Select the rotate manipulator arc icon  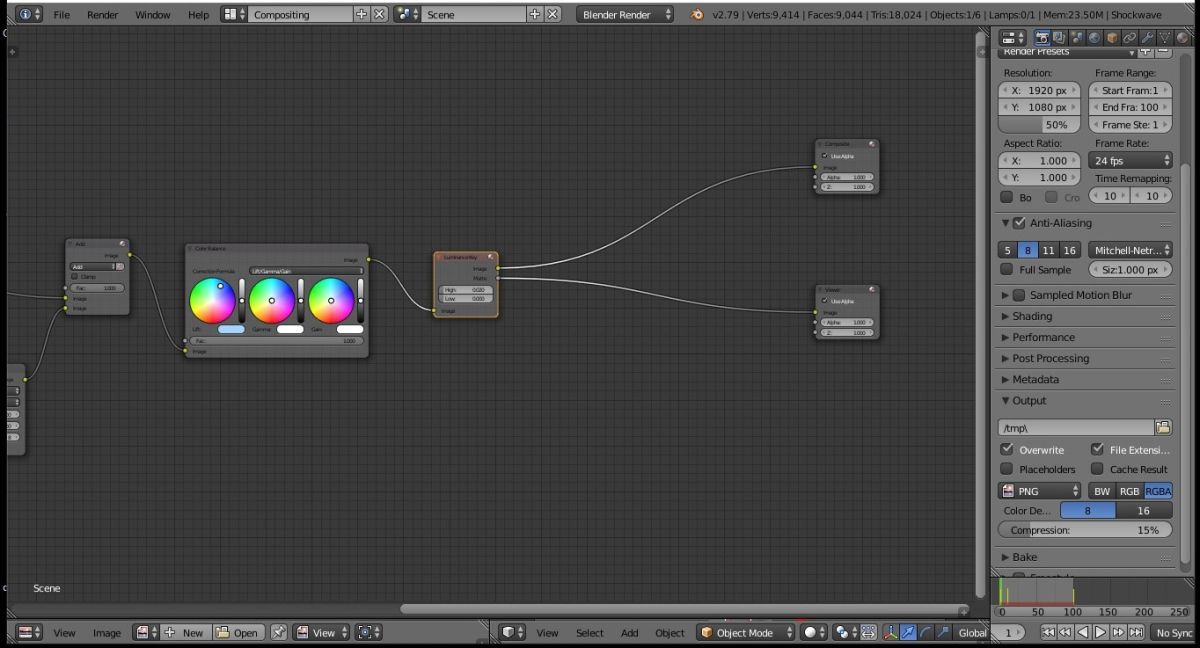(x=925, y=632)
